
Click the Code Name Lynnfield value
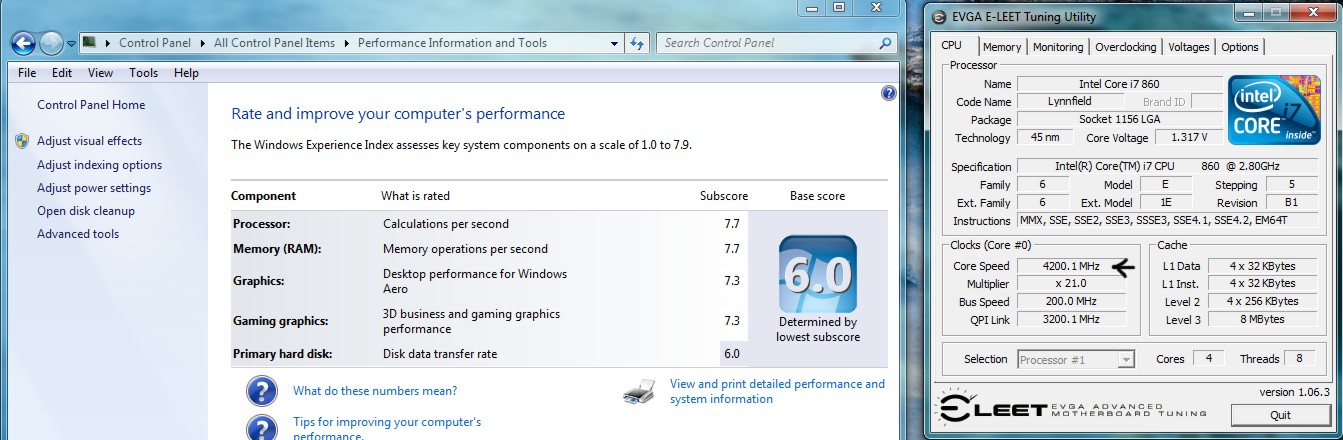point(1072,102)
